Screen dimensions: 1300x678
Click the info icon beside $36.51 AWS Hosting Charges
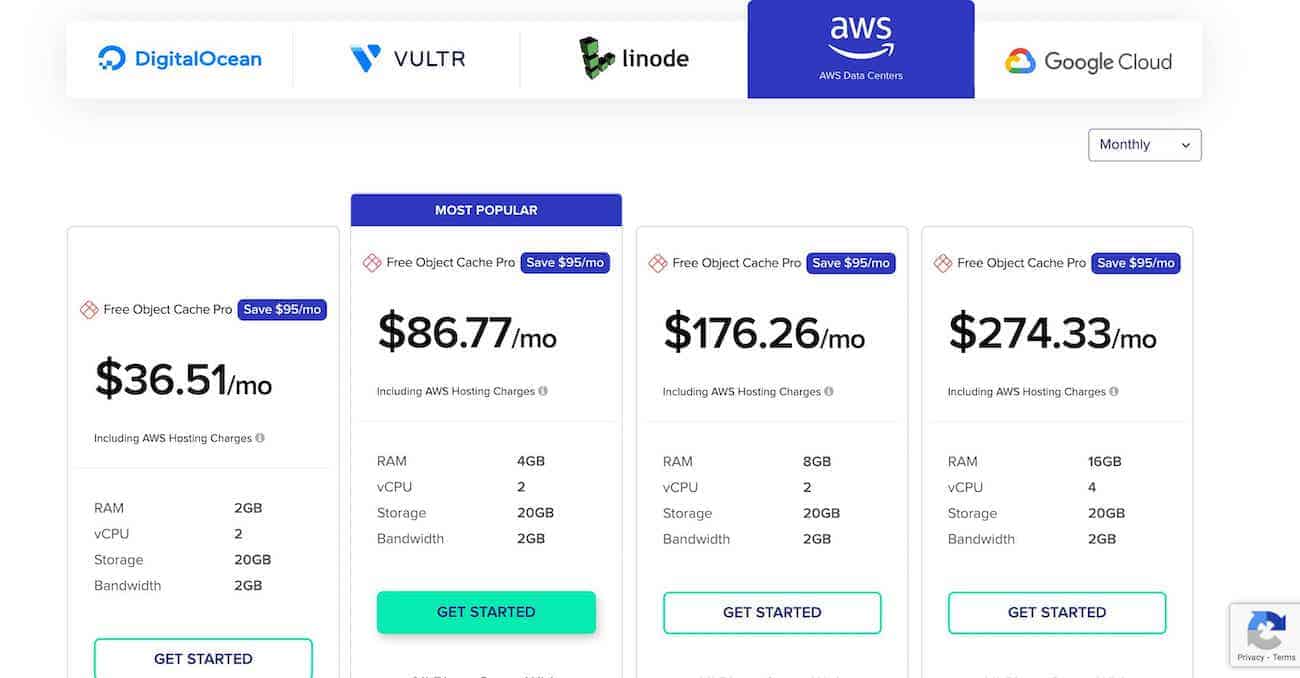(x=260, y=438)
